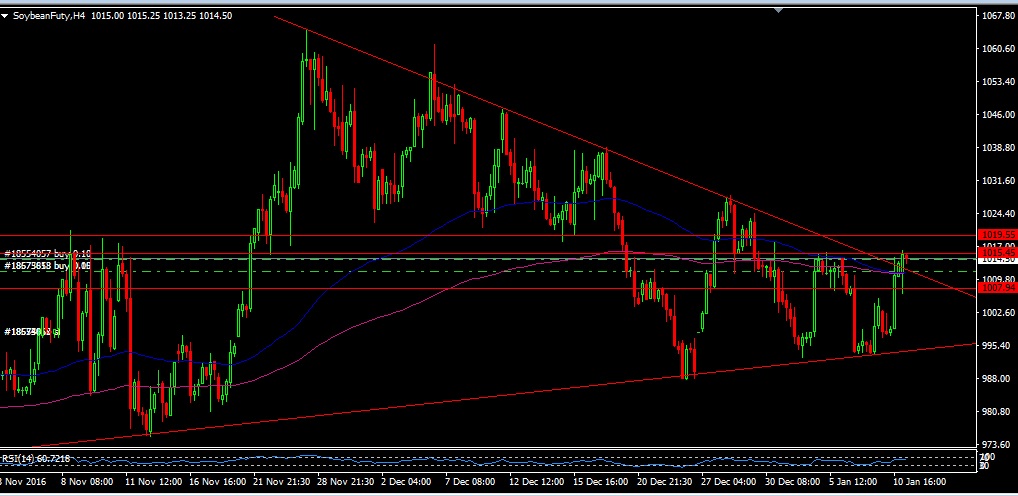Click the red 1019.55 price tag
The image size is (1018, 496).
(x=996, y=234)
